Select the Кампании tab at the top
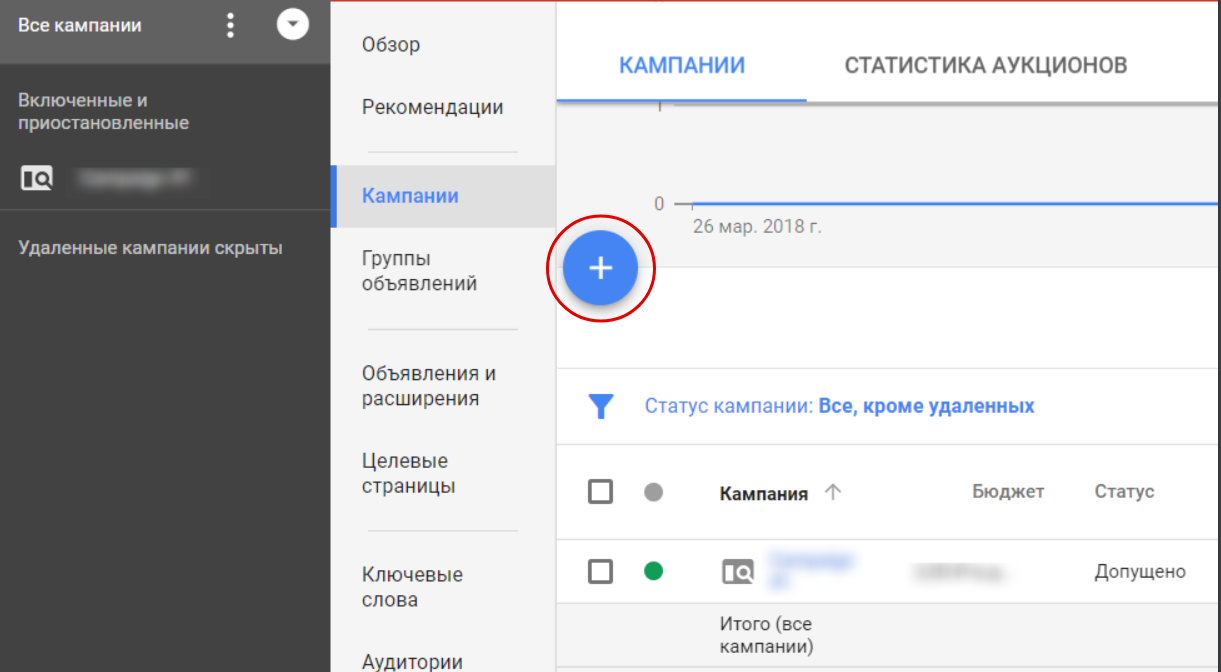Screen dimensions: 1221x672 pos(682,66)
